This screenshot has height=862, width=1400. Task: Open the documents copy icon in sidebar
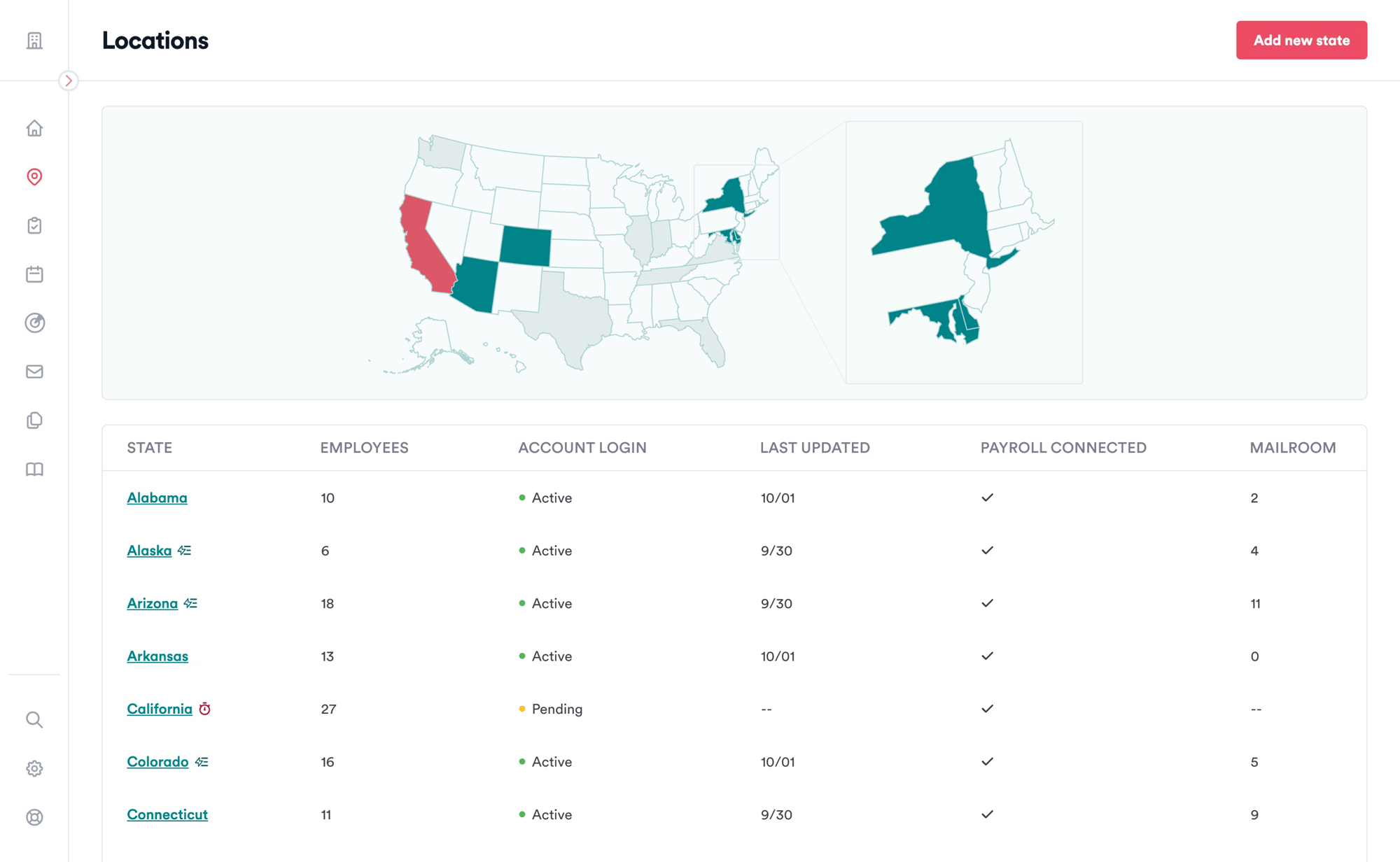click(x=34, y=421)
